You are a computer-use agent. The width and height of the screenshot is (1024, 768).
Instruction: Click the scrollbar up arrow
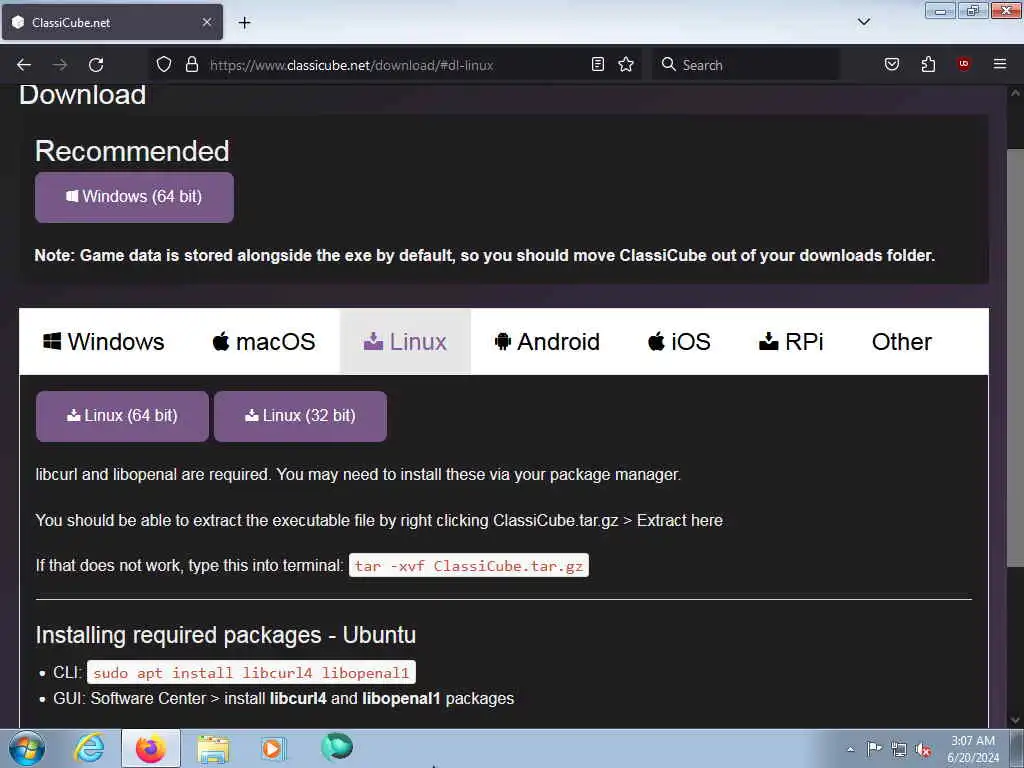pos(1015,93)
